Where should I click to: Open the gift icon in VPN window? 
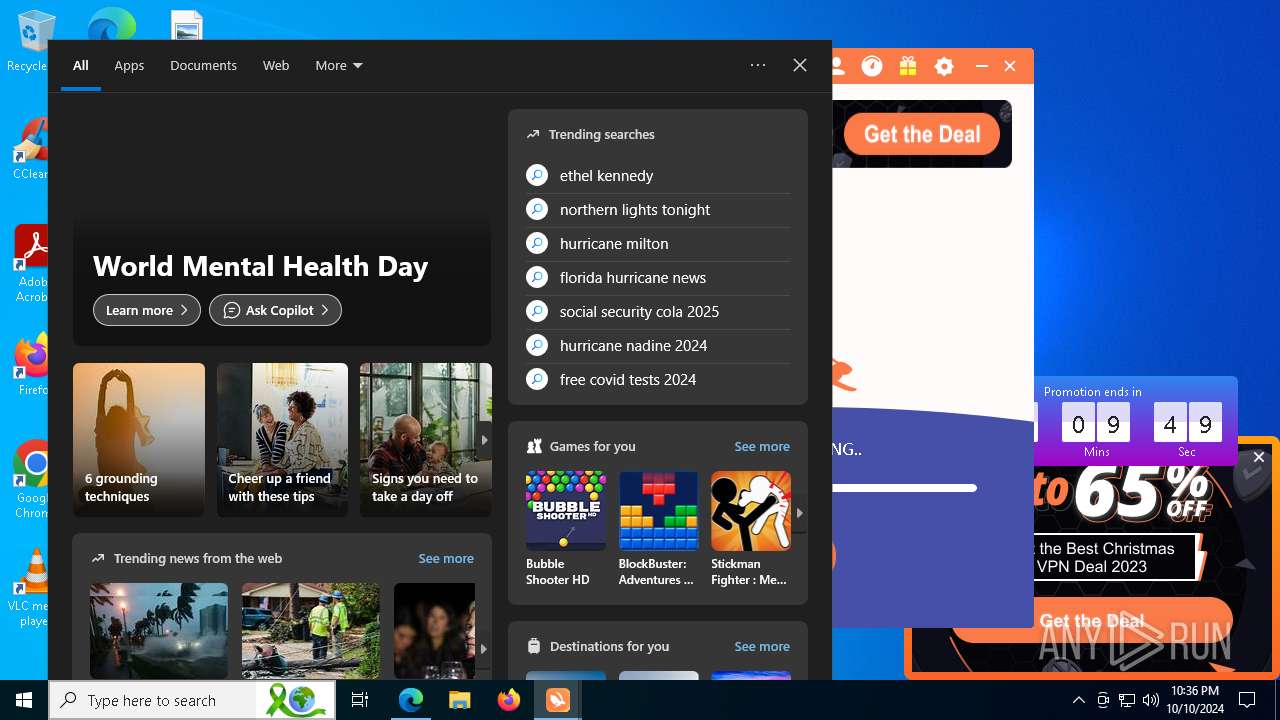coord(908,66)
